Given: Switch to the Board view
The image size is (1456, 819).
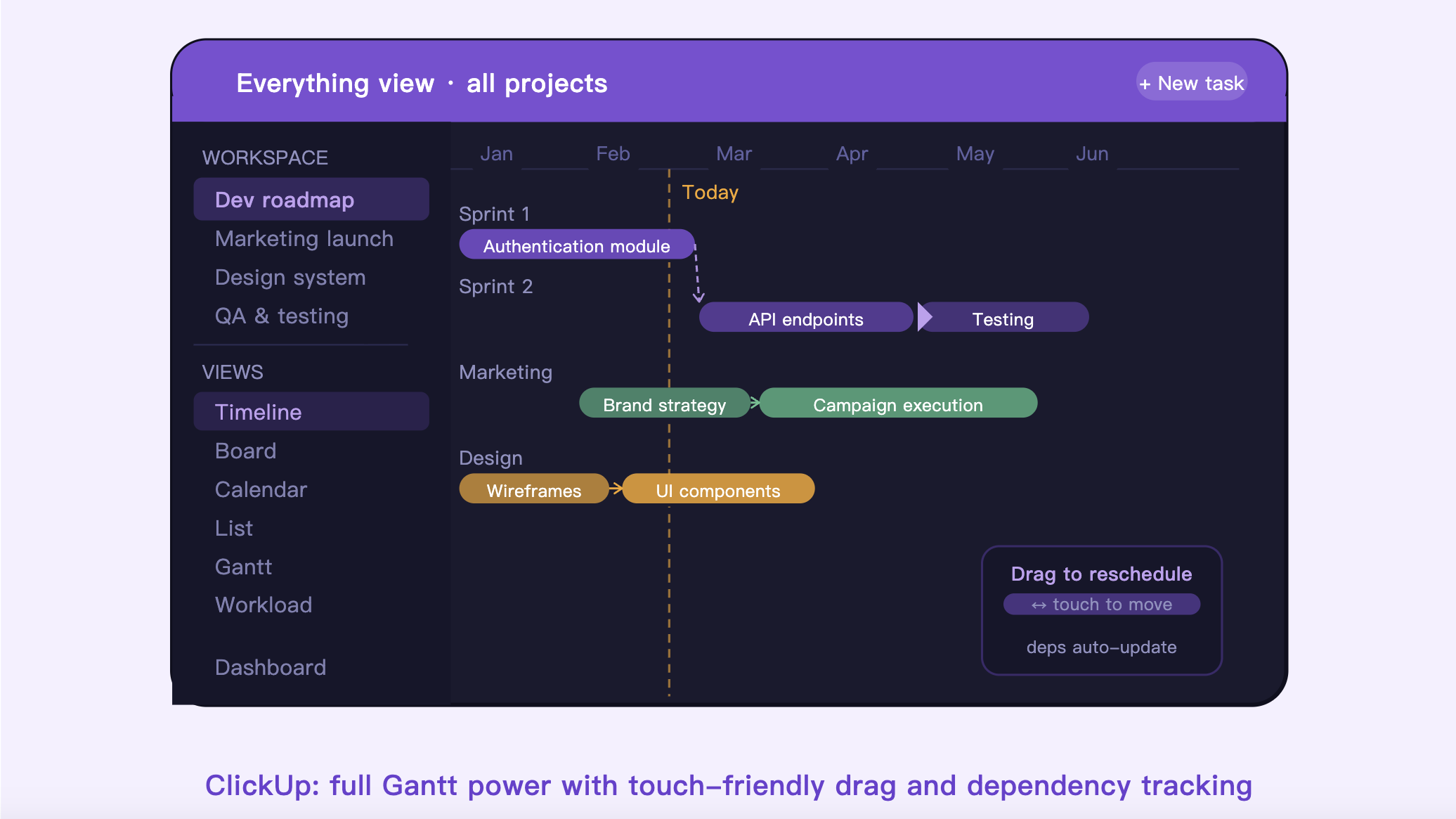Looking at the screenshot, I should [x=245, y=451].
